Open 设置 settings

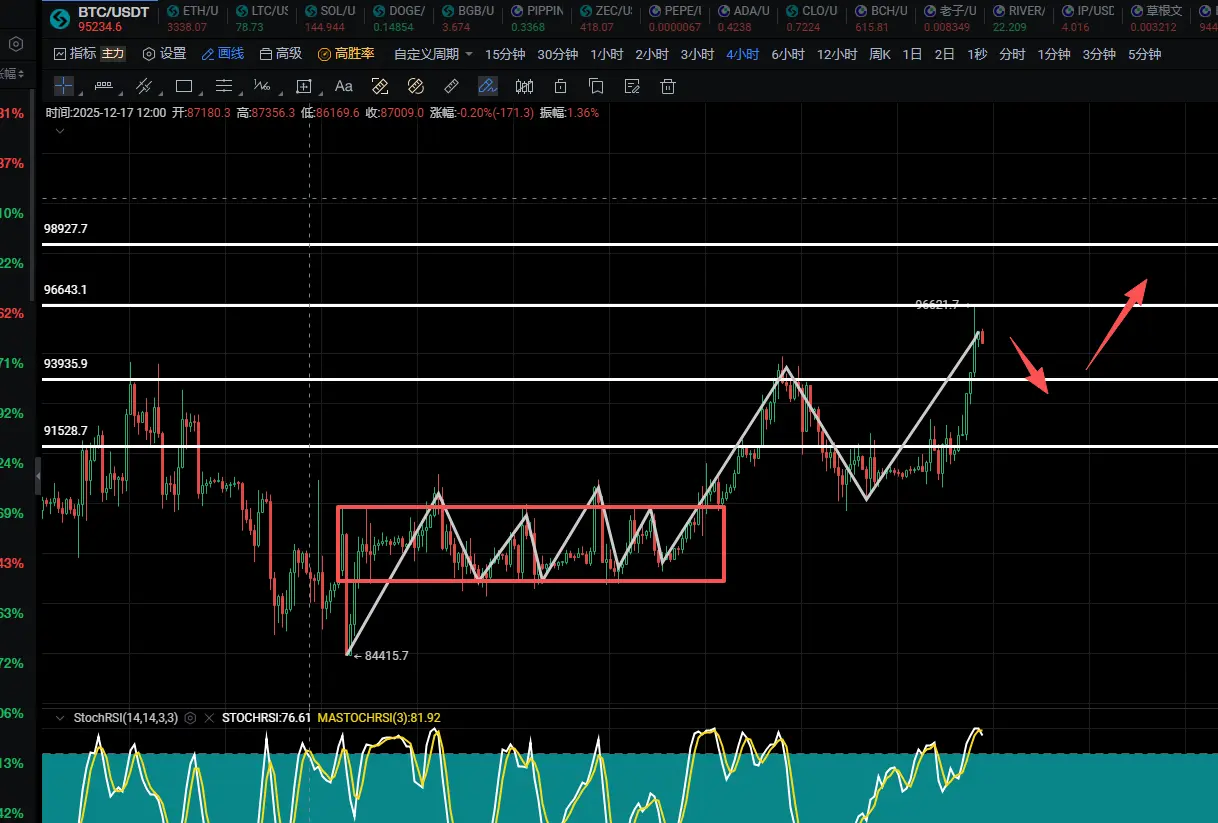[x=165, y=54]
